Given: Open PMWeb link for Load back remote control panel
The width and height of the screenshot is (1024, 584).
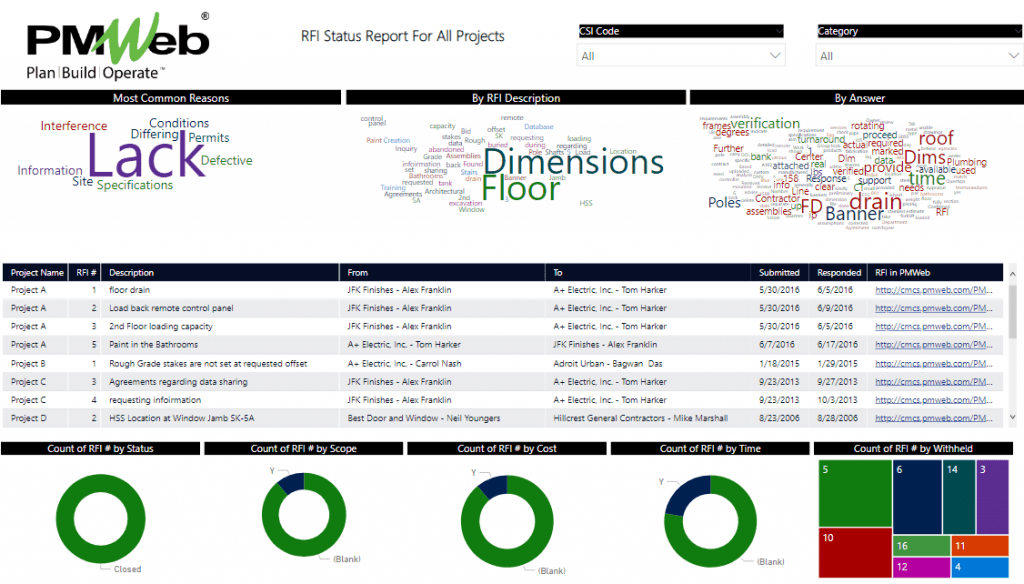Looking at the screenshot, I should tap(934, 308).
